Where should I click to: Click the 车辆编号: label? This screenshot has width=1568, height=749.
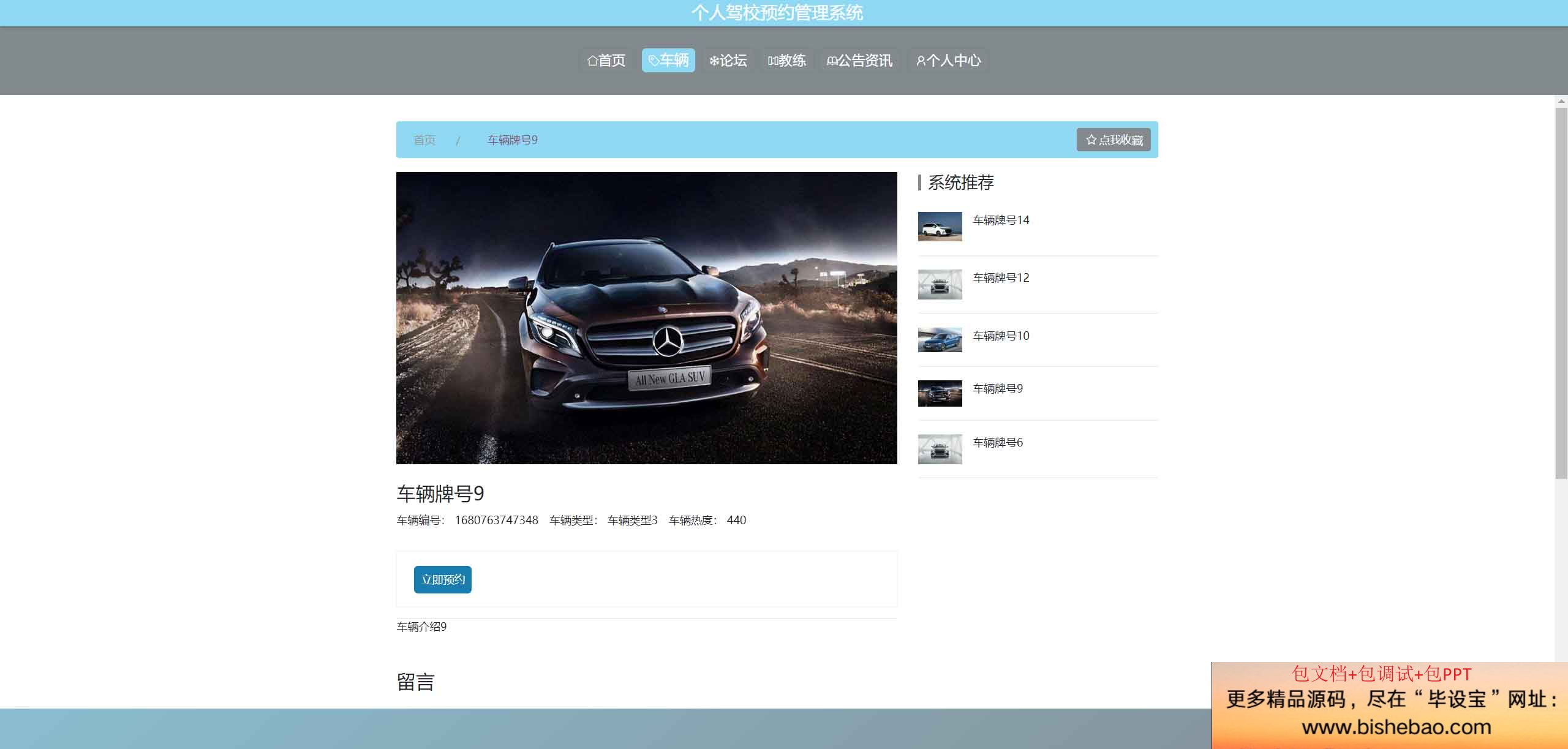421,520
